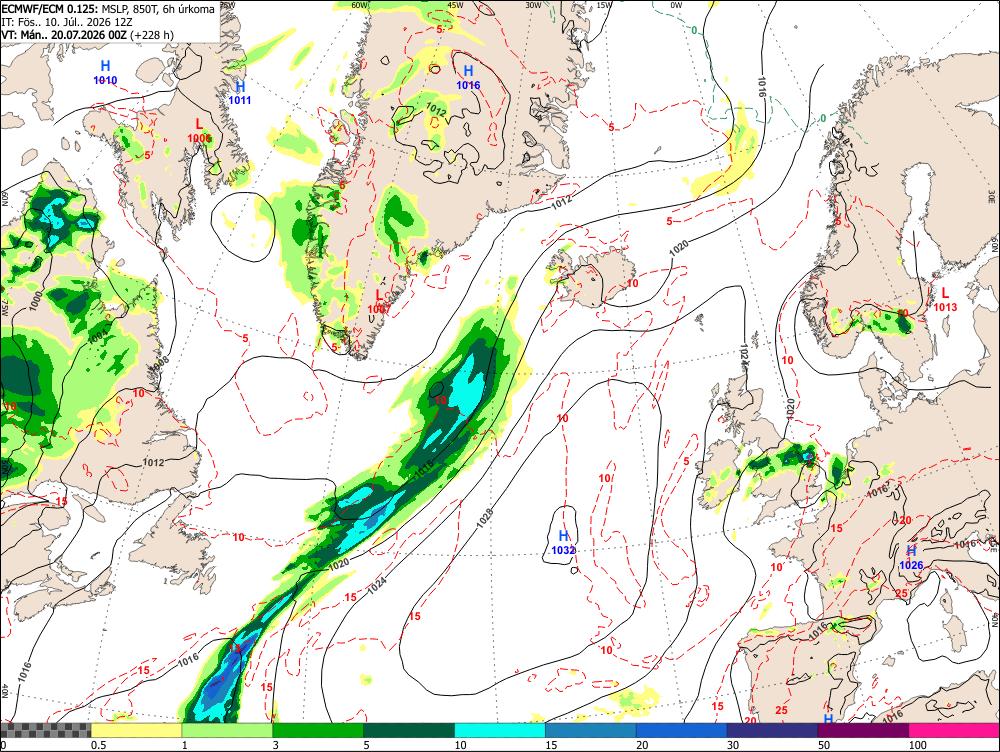Click the "50" legend scale number
1000x752 pixels.
[x=824, y=745]
